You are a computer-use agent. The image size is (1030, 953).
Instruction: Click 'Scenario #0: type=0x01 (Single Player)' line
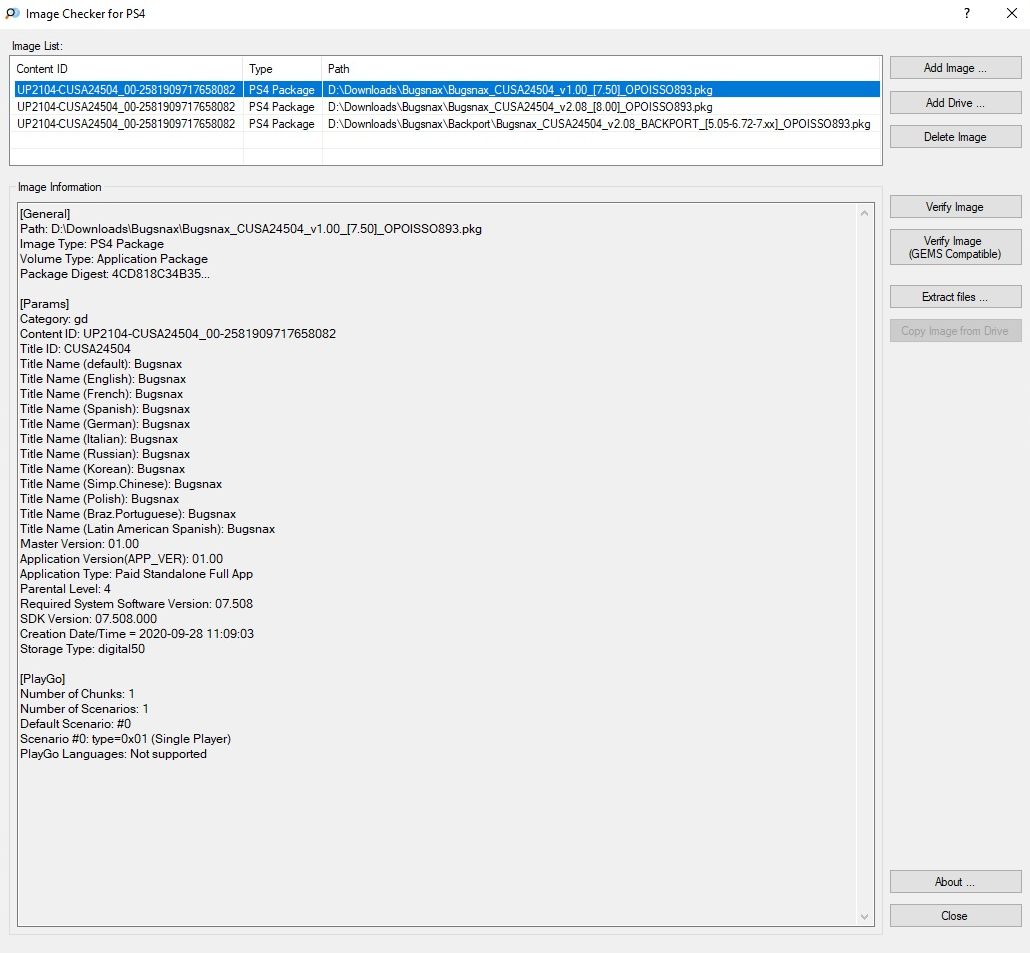click(125, 739)
